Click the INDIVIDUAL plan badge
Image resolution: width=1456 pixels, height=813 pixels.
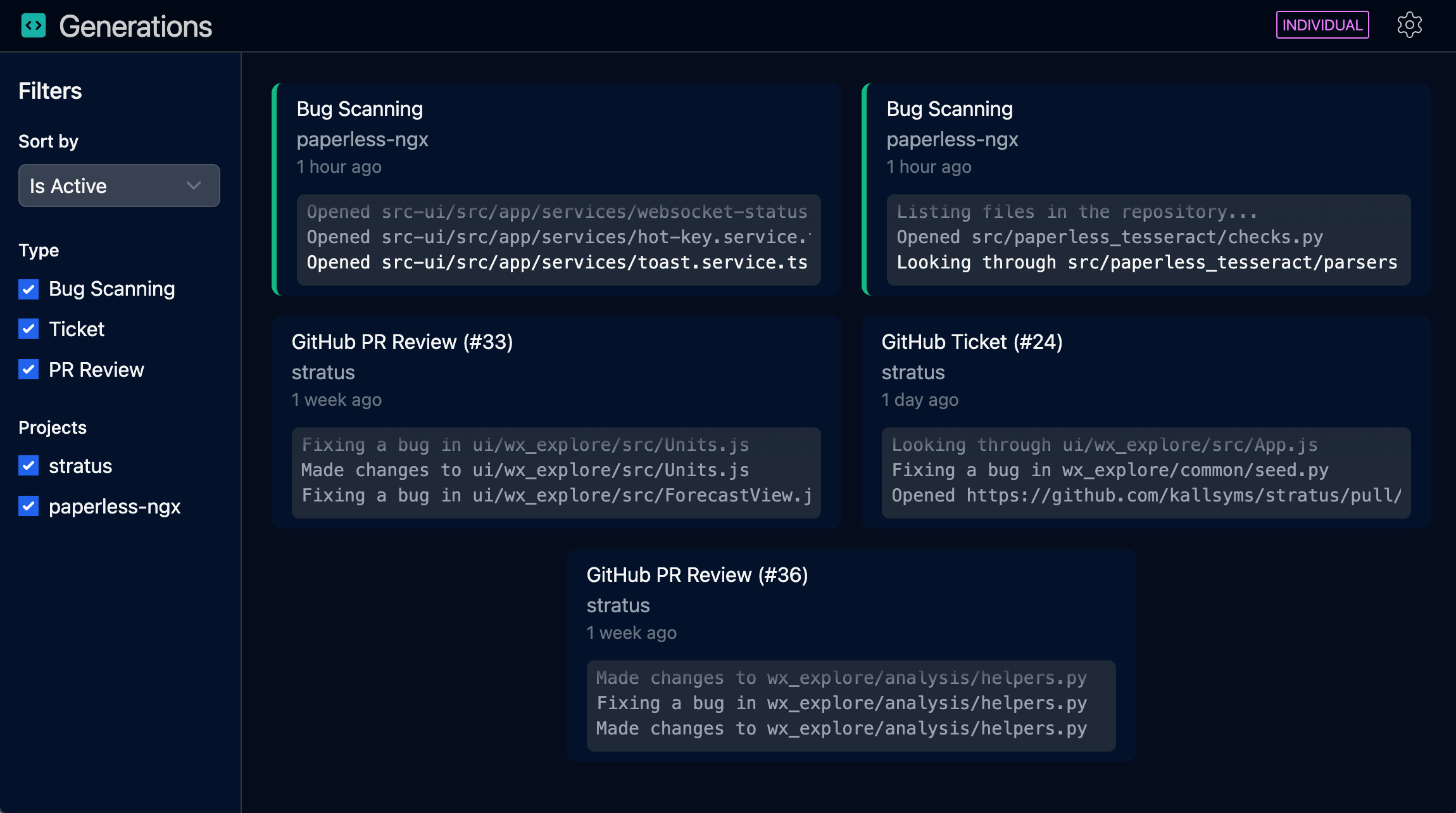[1322, 25]
